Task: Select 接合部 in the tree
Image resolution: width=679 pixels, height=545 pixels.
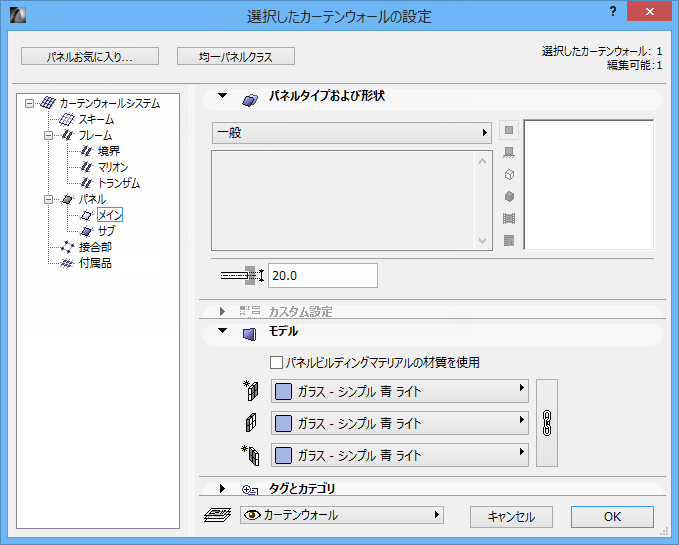Action: [x=95, y=247]
